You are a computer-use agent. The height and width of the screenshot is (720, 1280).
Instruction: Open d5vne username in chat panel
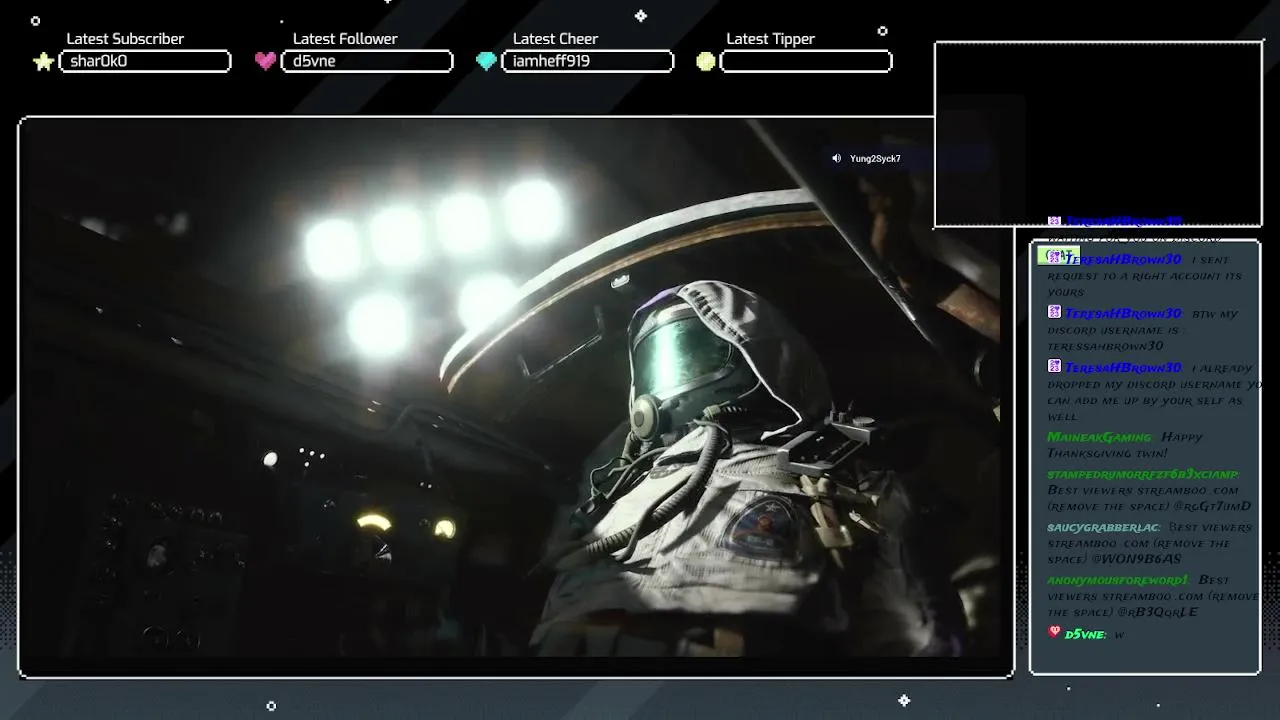[1085, 634]
